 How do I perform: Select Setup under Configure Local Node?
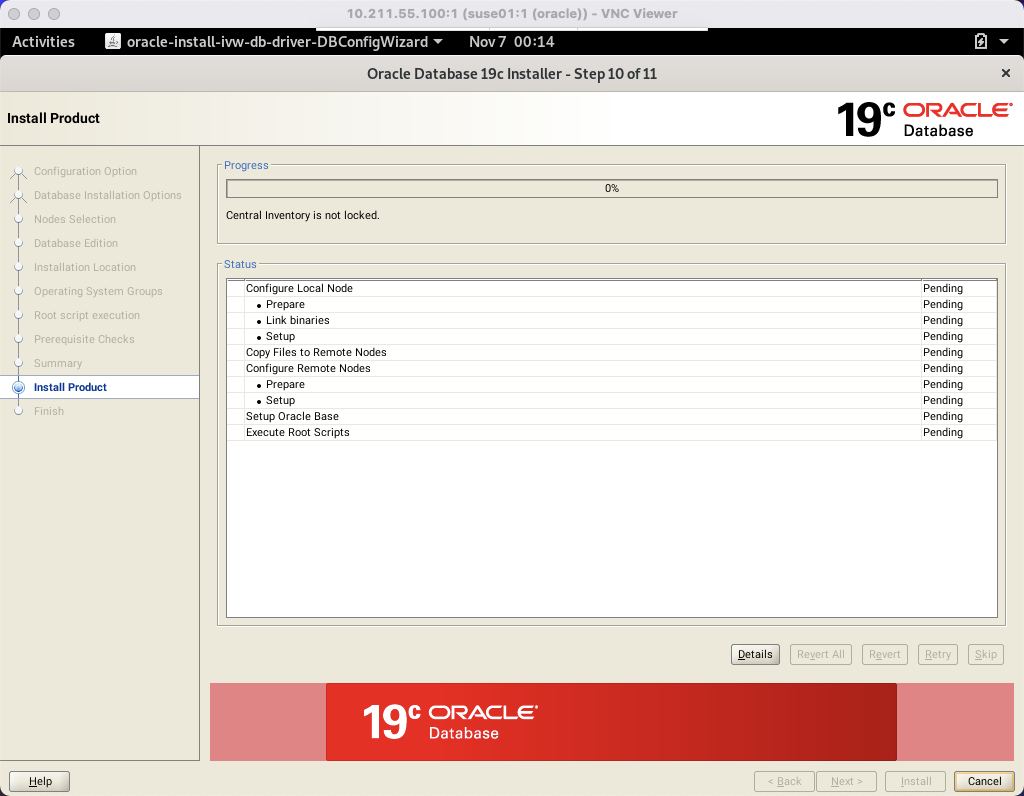click(x=611, y=336)
